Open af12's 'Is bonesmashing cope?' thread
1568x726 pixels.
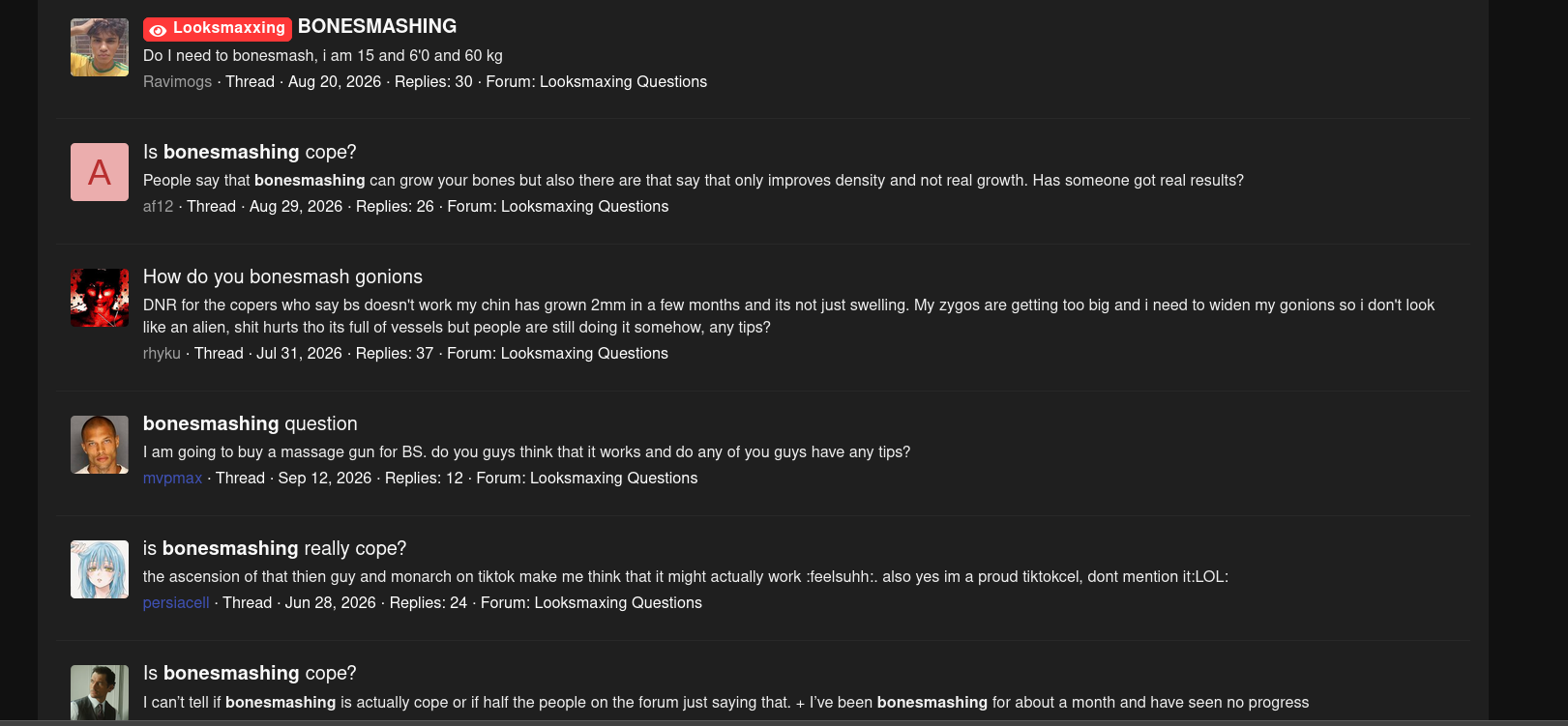tap(250, 152)
